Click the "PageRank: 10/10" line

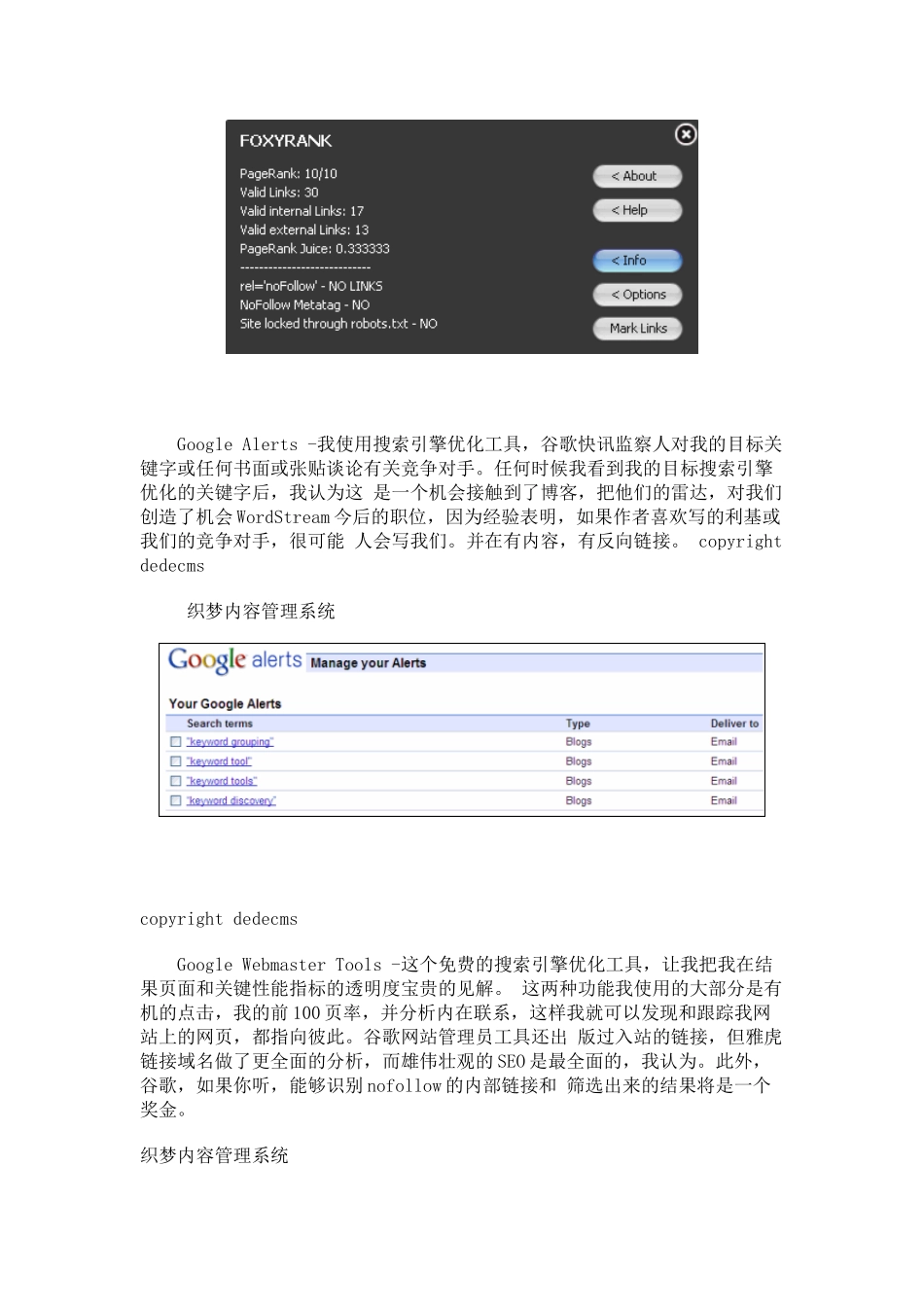tap(289, 174)
